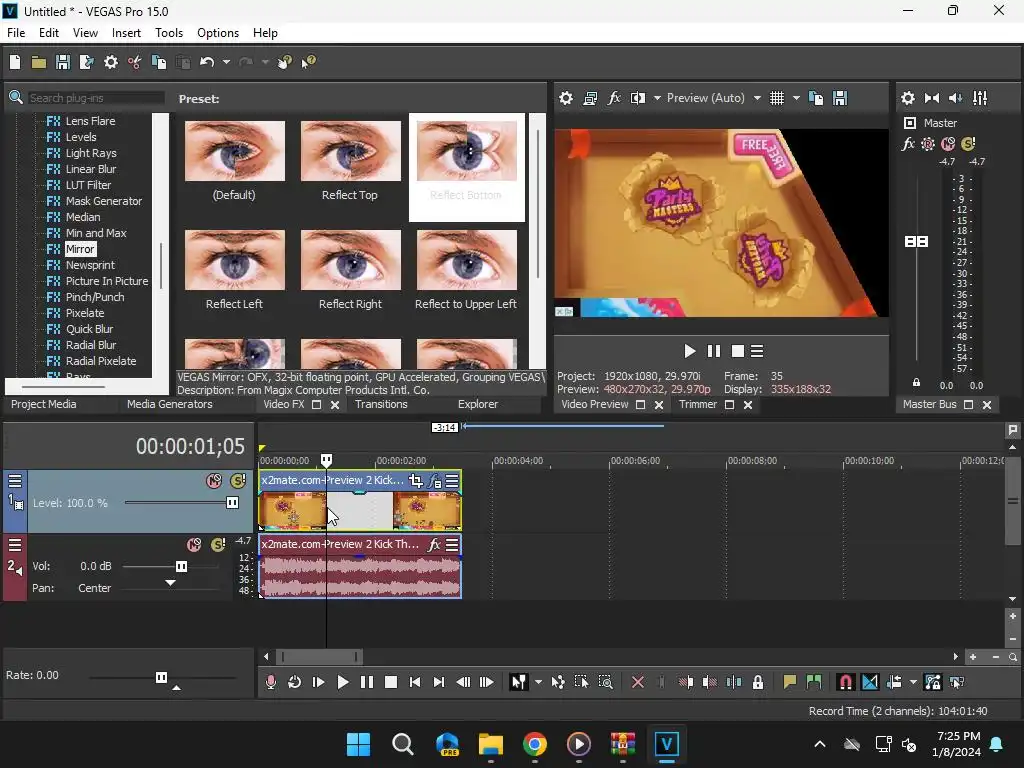Pause the video preview
This screenshot has width=1024, height=768.
(714, 351)
